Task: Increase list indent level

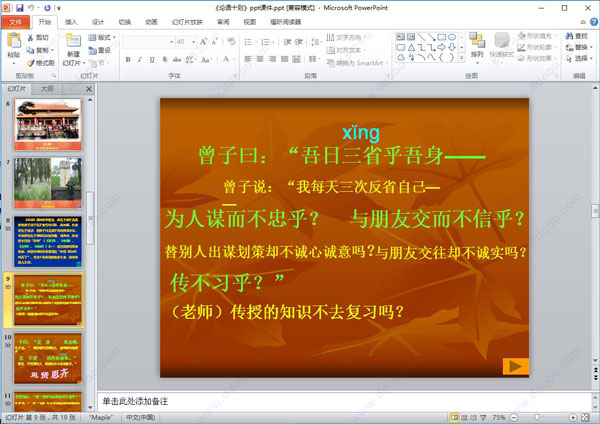Action: pyautogui.click(x=299, y=41)
